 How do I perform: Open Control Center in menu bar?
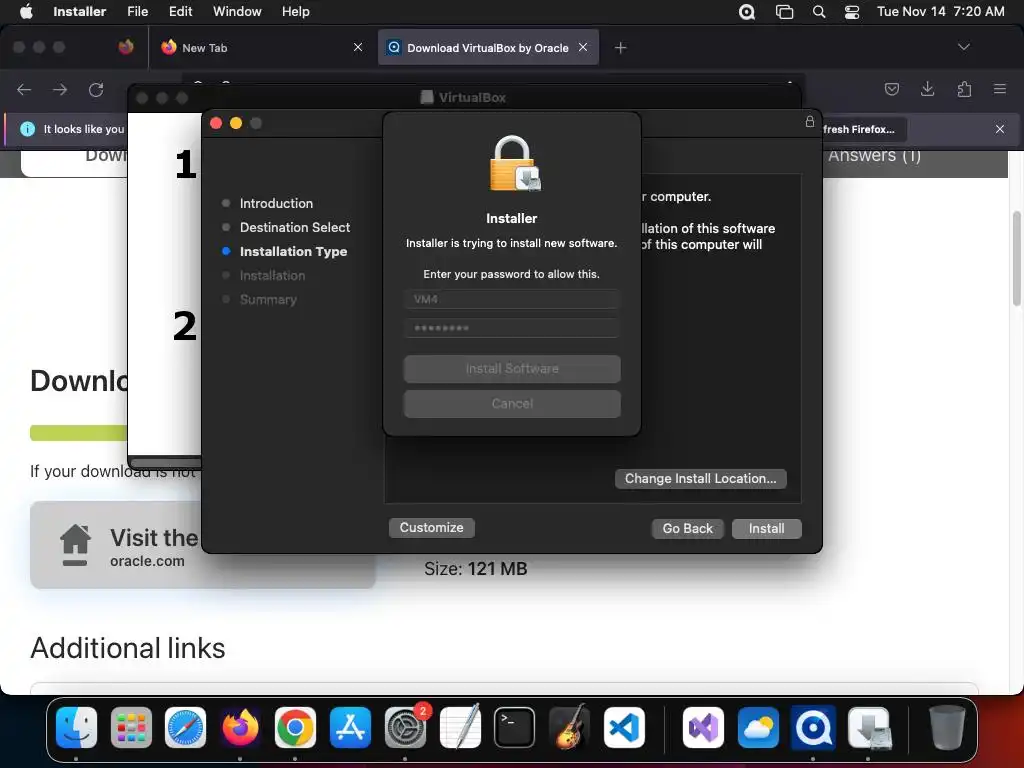[x=852, y=11]
